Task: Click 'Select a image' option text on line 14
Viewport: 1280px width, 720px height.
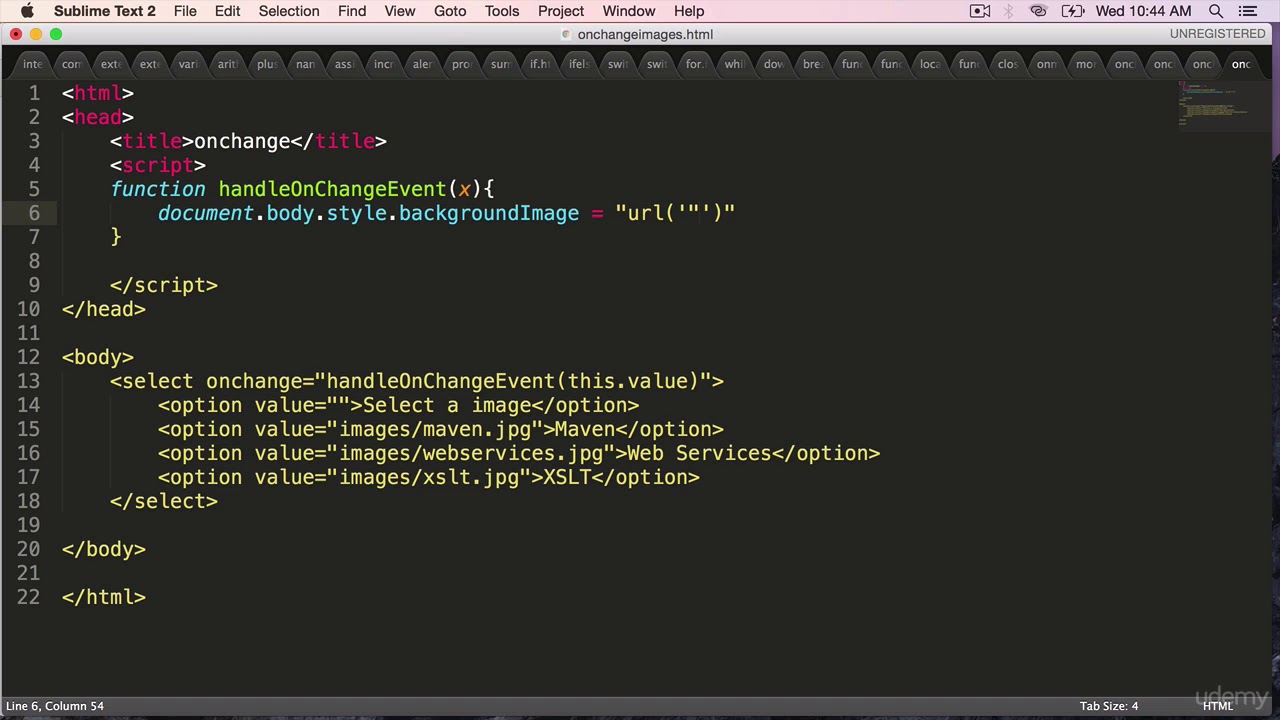Action: [446, 405]
